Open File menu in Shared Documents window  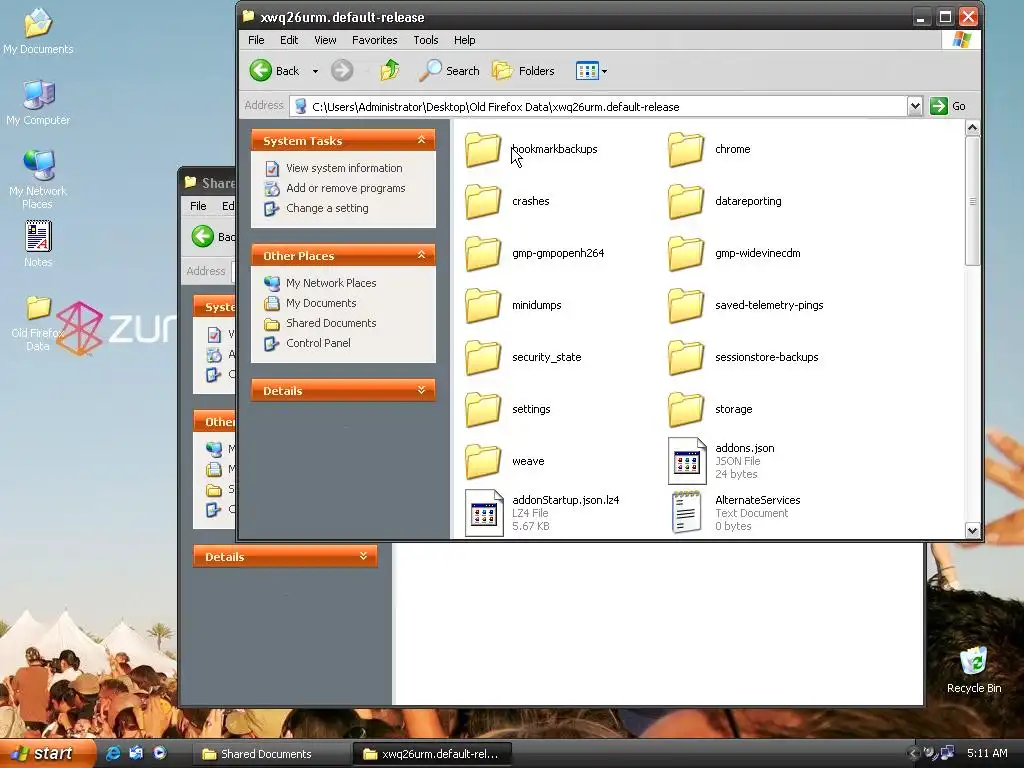click(x=198, y=206)
